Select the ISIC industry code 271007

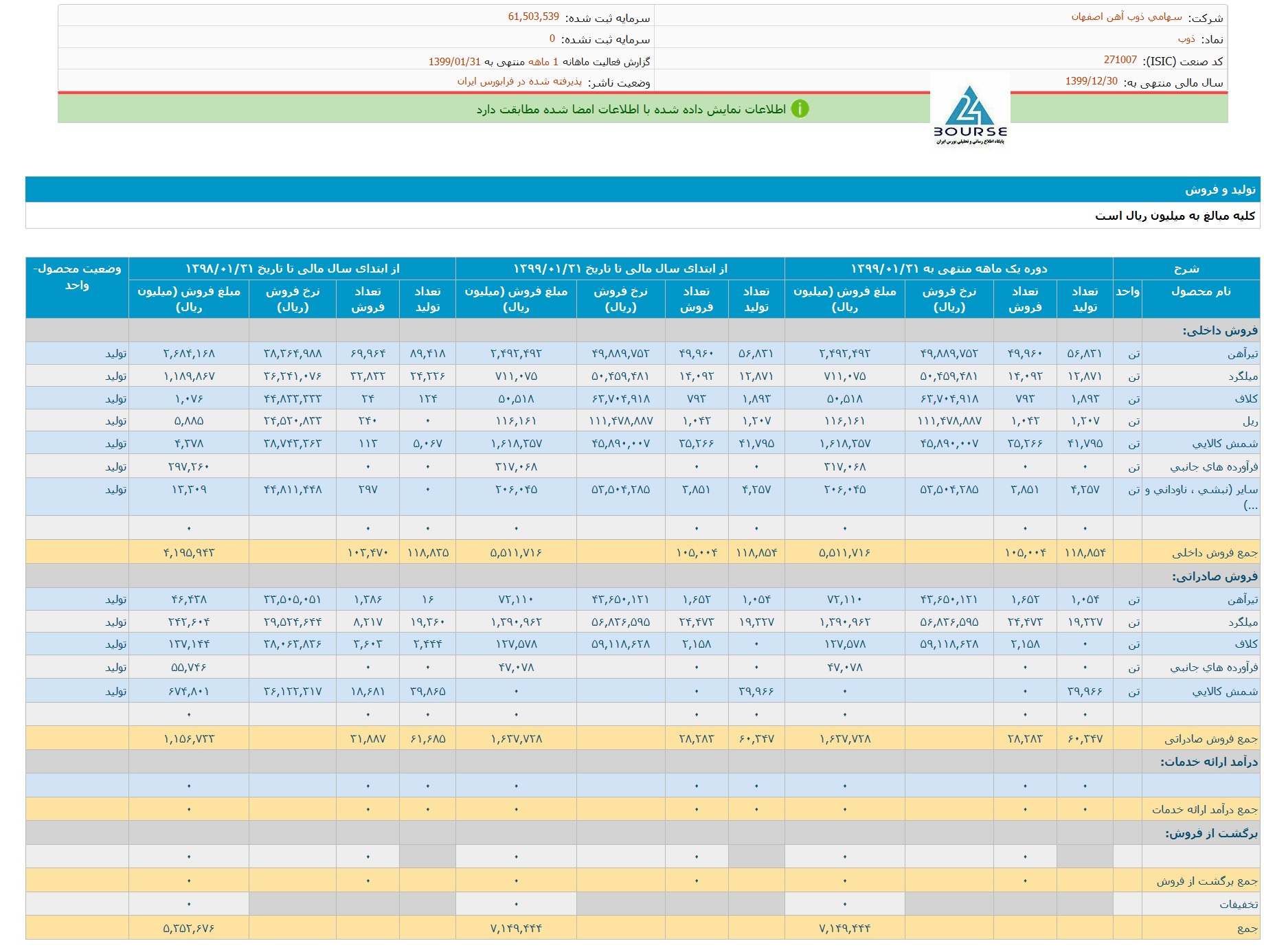tap(1120, 60)
